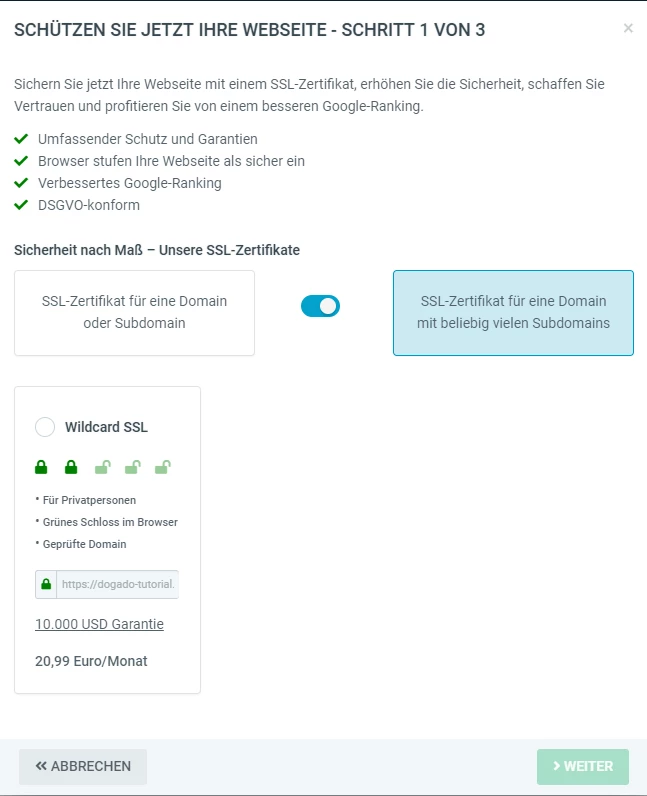Click the 20,99 Euro/Monat price text
Image resolution: width=647 pixels, height=796 pixels.
(91, 661)
